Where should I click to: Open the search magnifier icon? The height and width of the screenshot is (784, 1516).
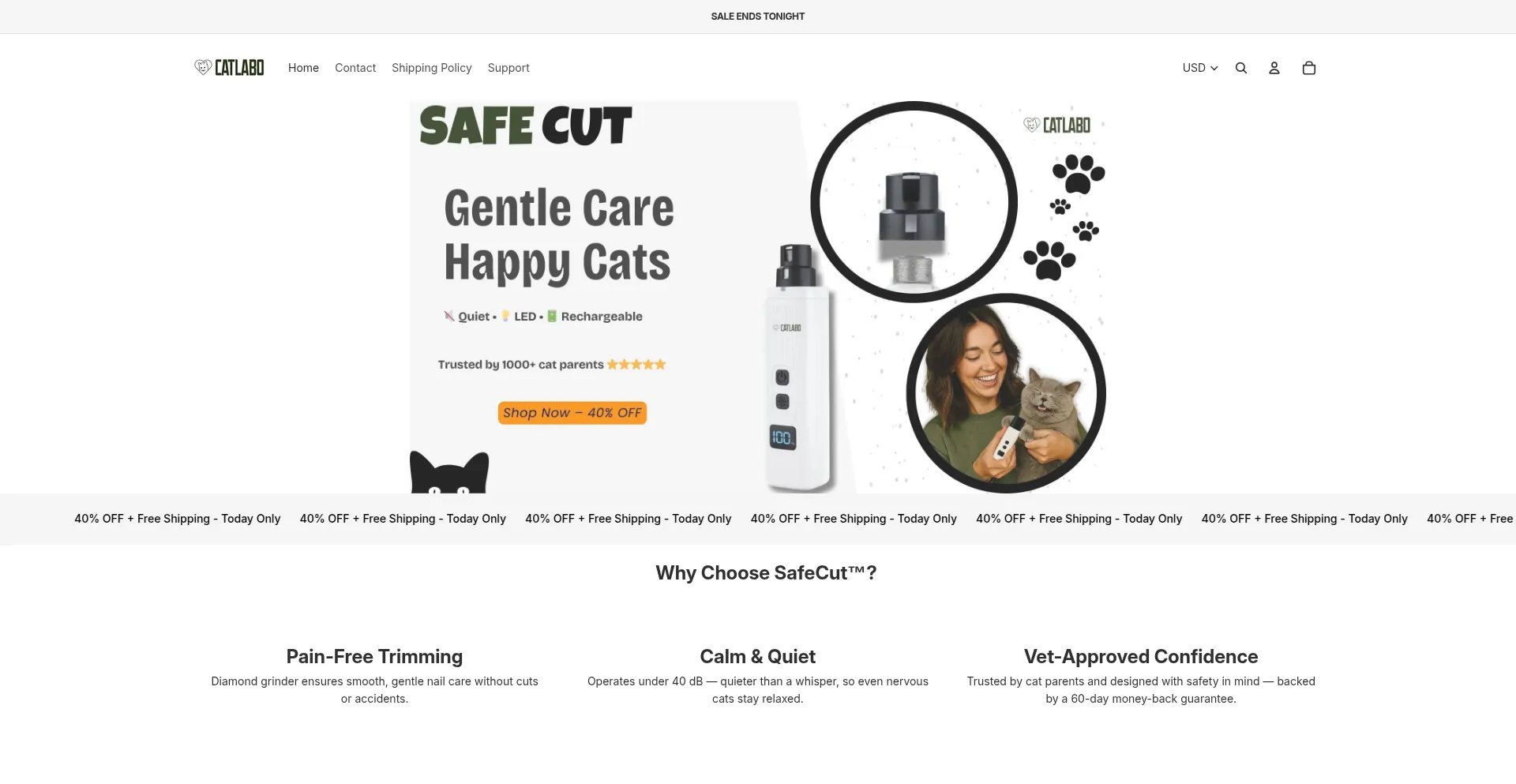coord(1241,68)
